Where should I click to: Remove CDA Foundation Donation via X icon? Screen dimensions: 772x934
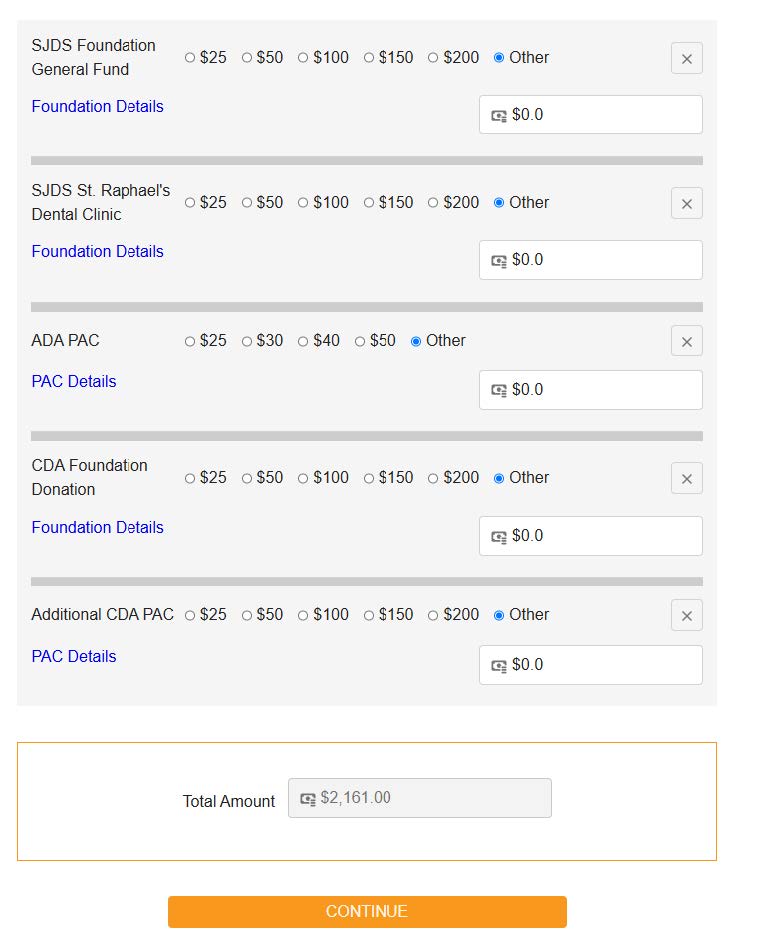click(686, 478)
